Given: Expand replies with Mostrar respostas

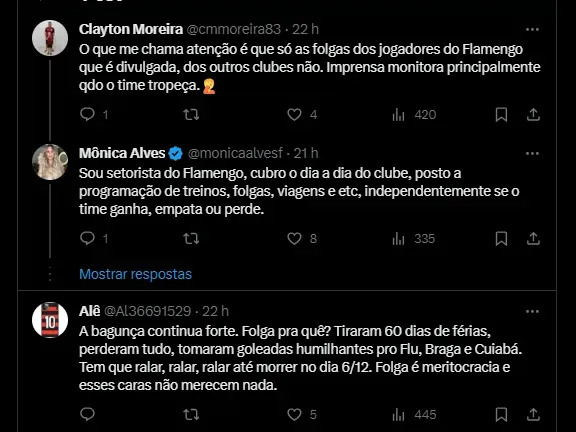Looking at the screenshot, I should coord(136,274).
